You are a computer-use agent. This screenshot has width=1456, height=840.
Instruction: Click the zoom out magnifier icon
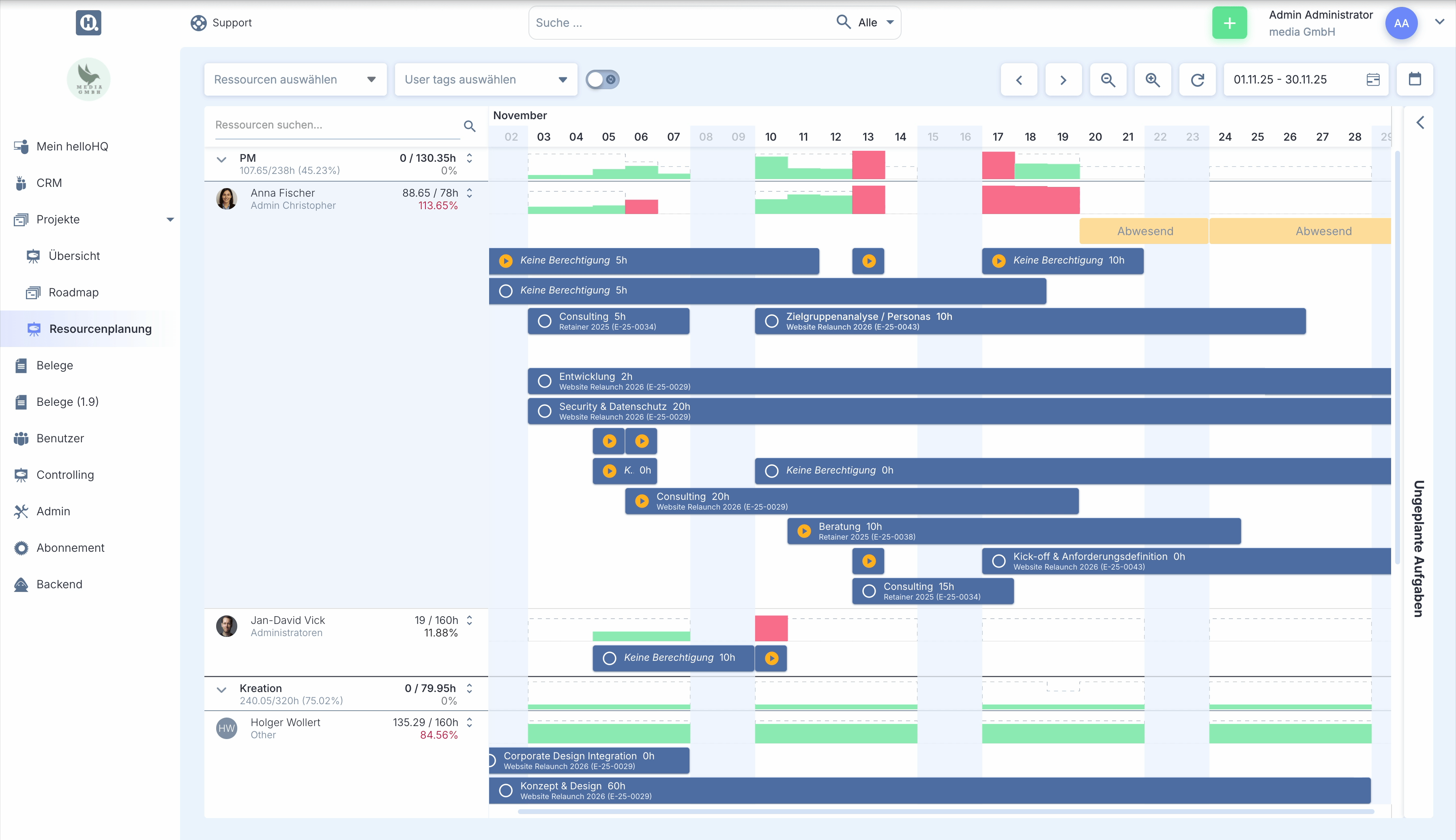coord(1108,79)
